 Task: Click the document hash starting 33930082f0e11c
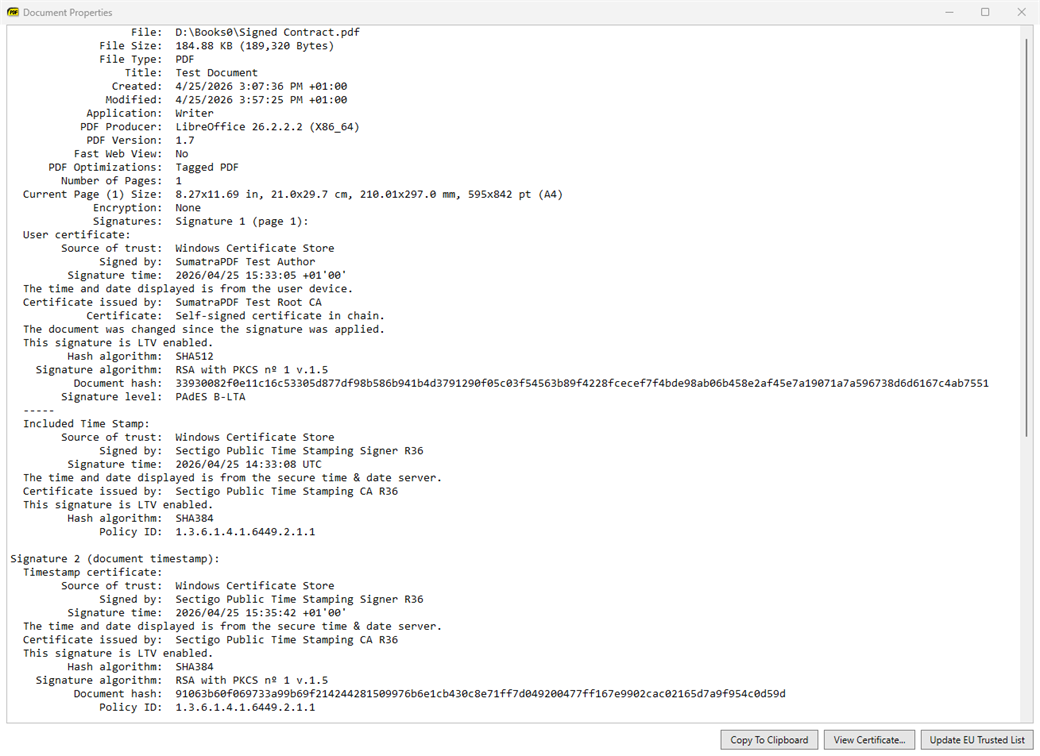(582, 383)
